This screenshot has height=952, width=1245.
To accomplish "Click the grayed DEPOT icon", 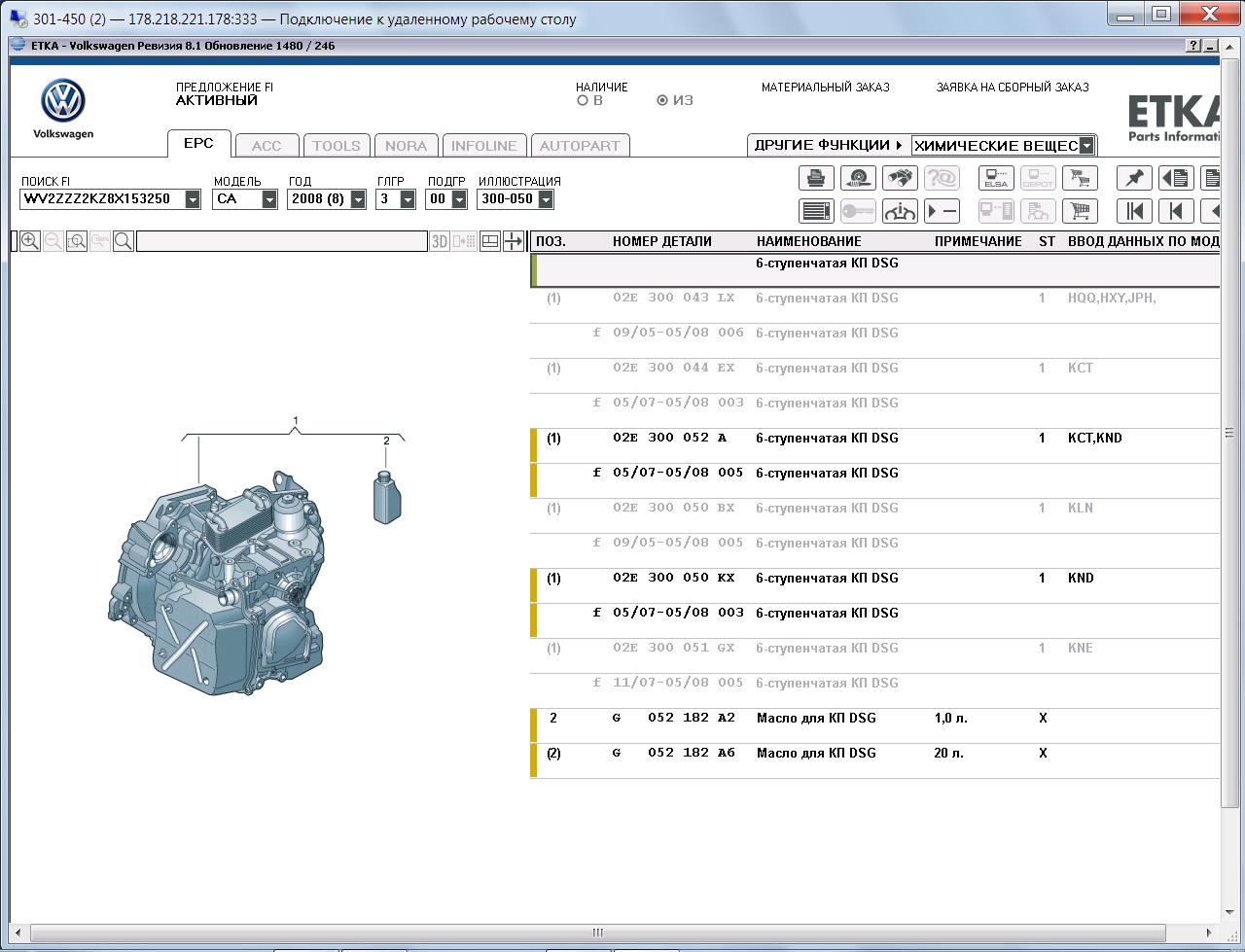I will pos(1038,178).
